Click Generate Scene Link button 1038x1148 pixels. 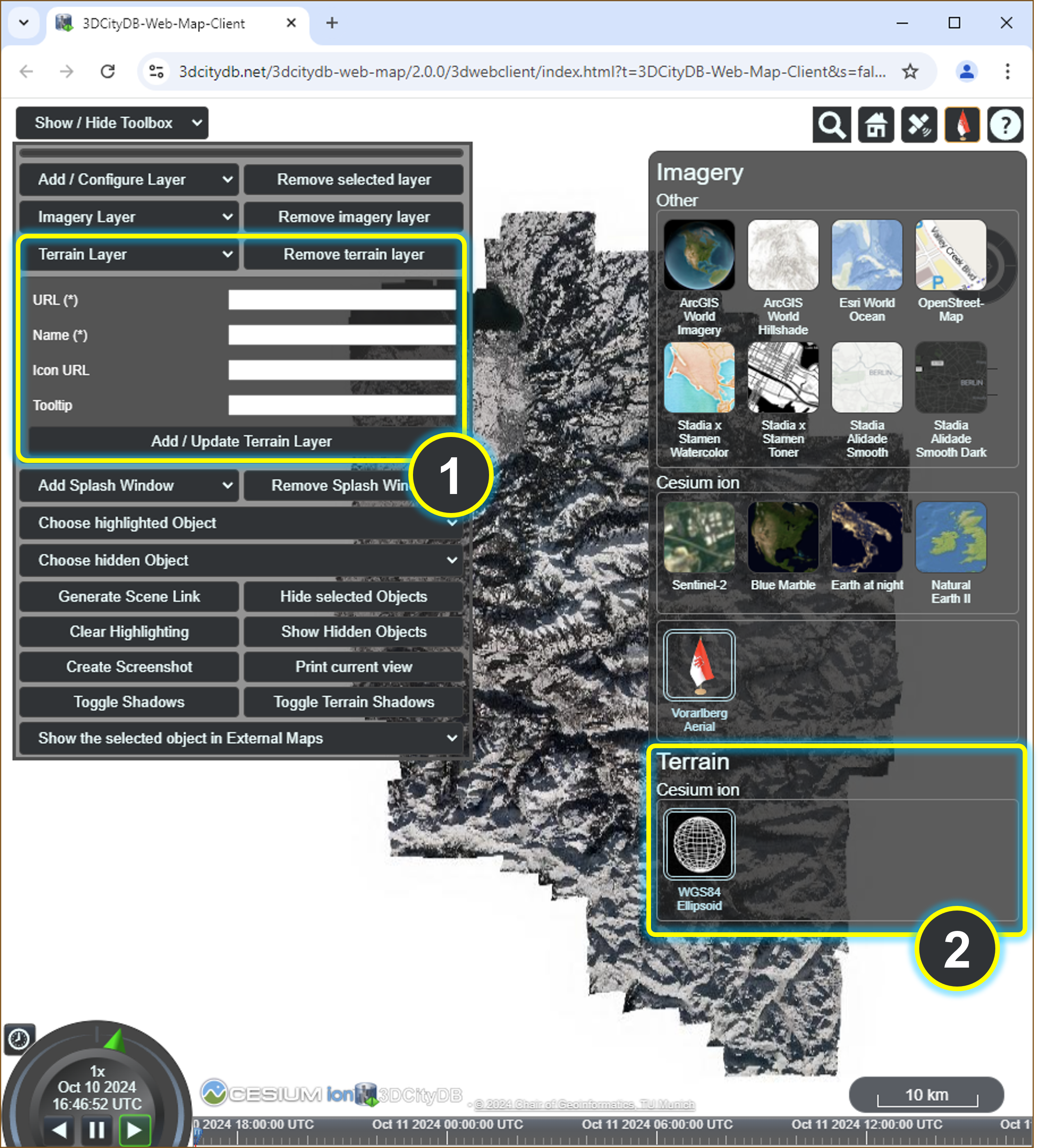click(129, 596)
